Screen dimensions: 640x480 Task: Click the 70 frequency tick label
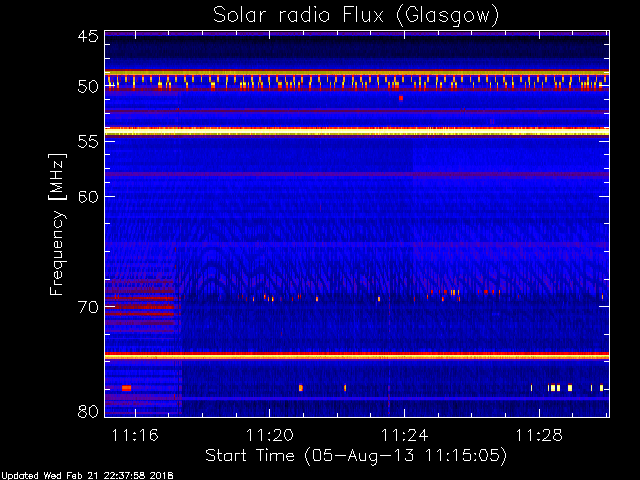click(89, 307)
